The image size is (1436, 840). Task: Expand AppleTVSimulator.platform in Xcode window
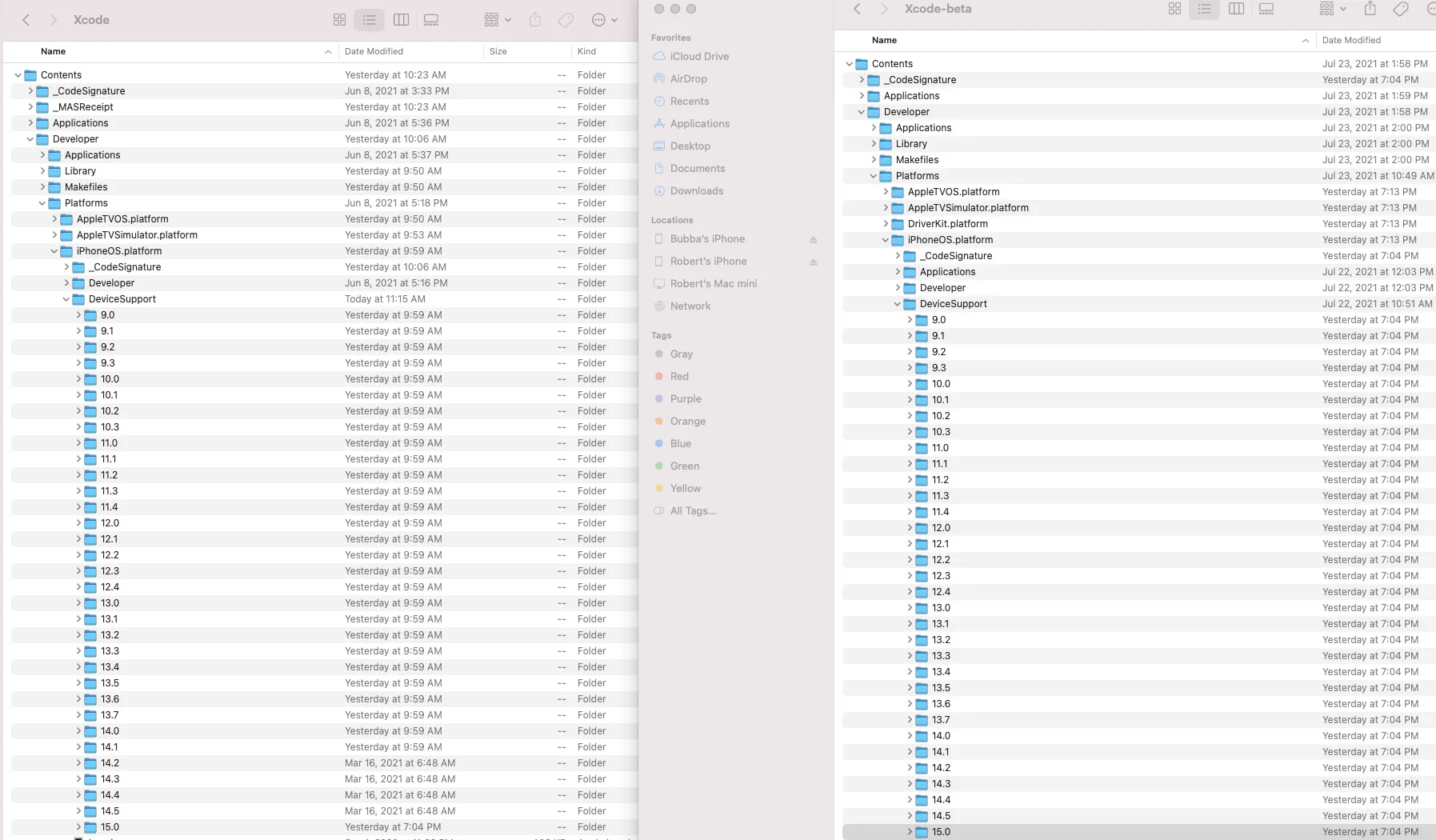pyautogui.click(x=54, y=235)
